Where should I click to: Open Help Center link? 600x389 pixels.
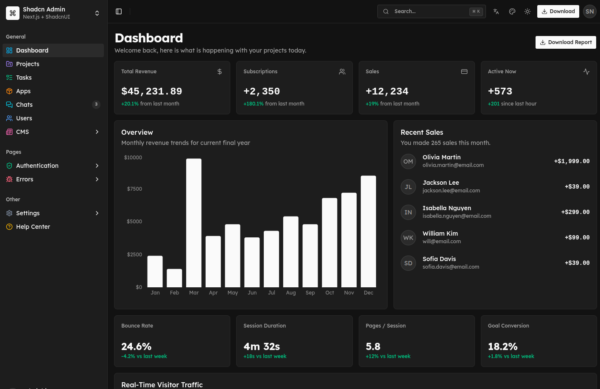53,226
